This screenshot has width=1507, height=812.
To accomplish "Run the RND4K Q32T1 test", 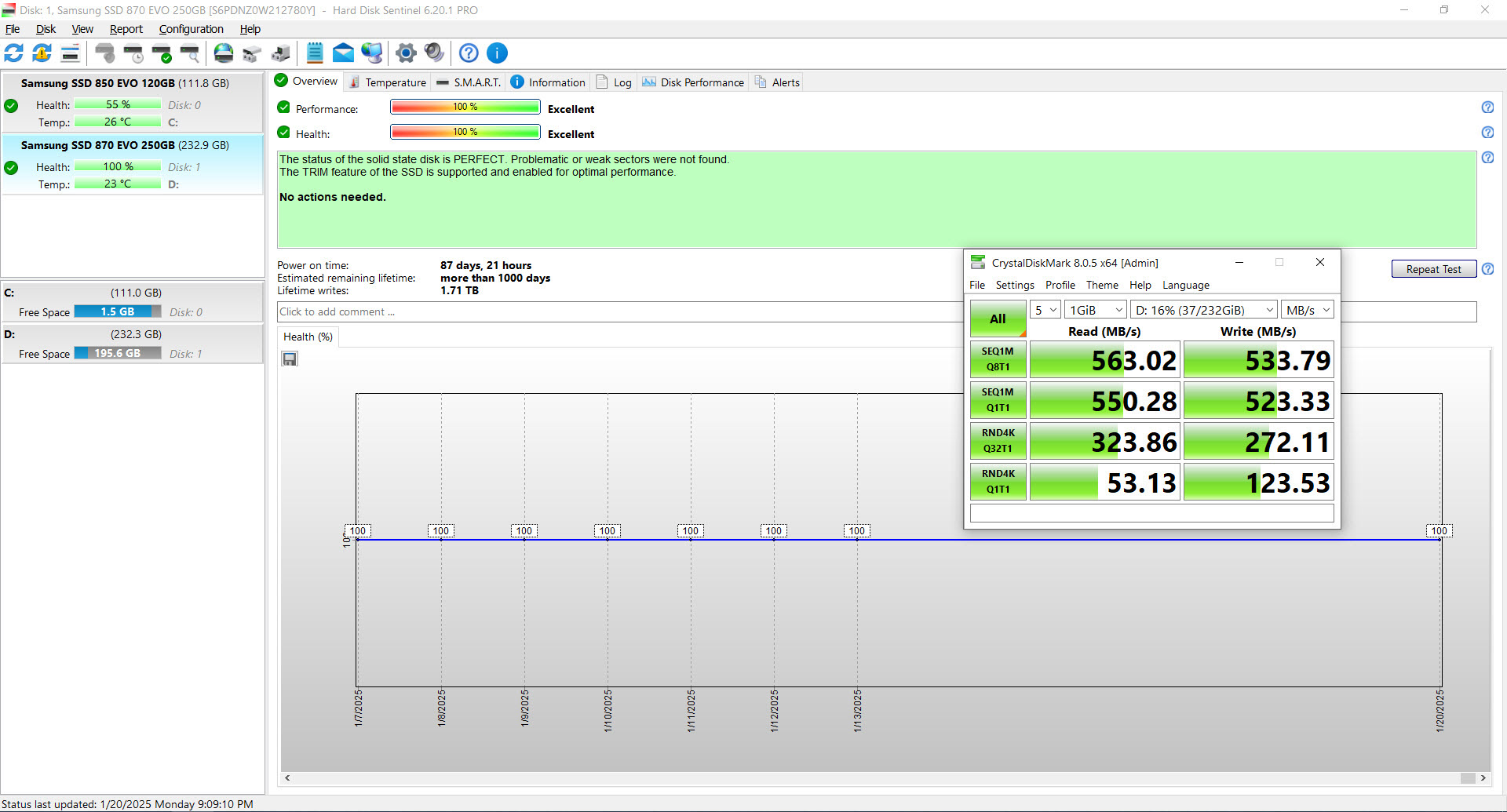I will coord(998,441).
